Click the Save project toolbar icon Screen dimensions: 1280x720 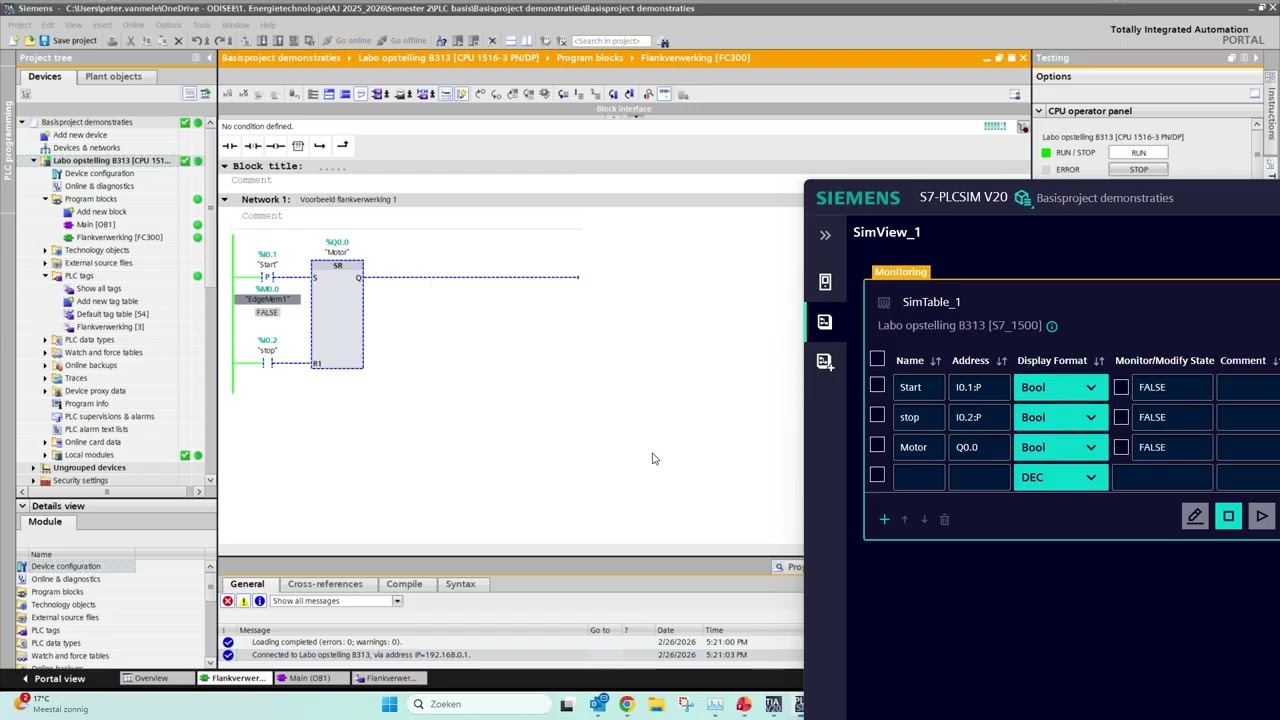coord(45,41)
